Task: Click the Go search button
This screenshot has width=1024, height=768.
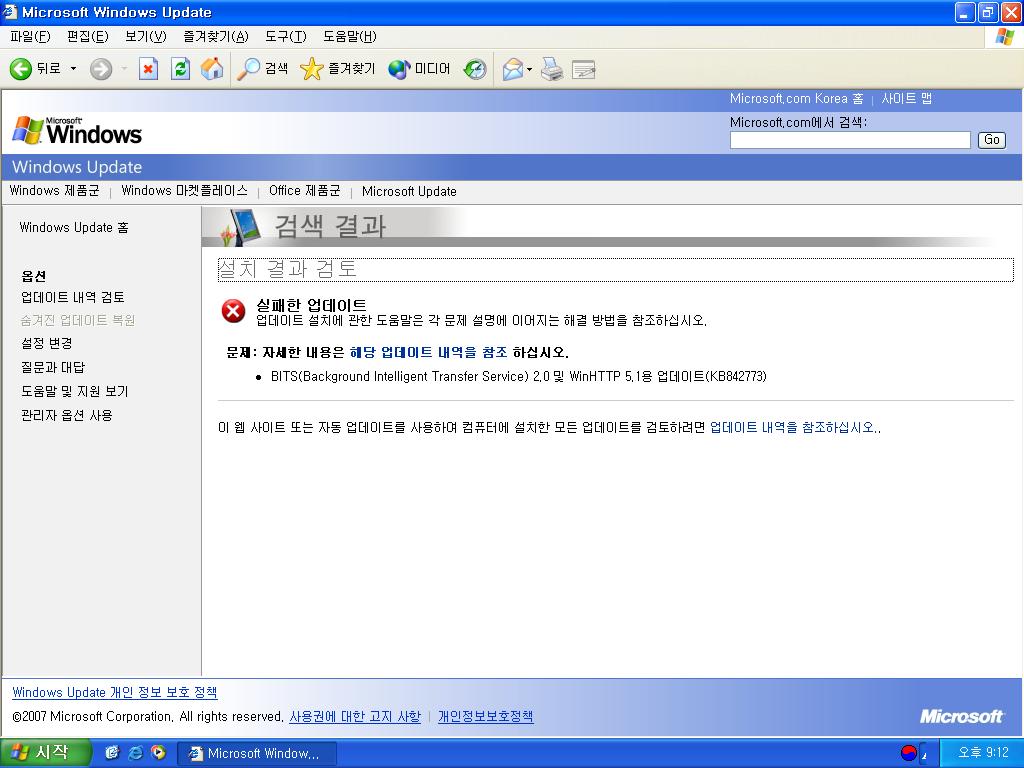Action: (991, 140)
